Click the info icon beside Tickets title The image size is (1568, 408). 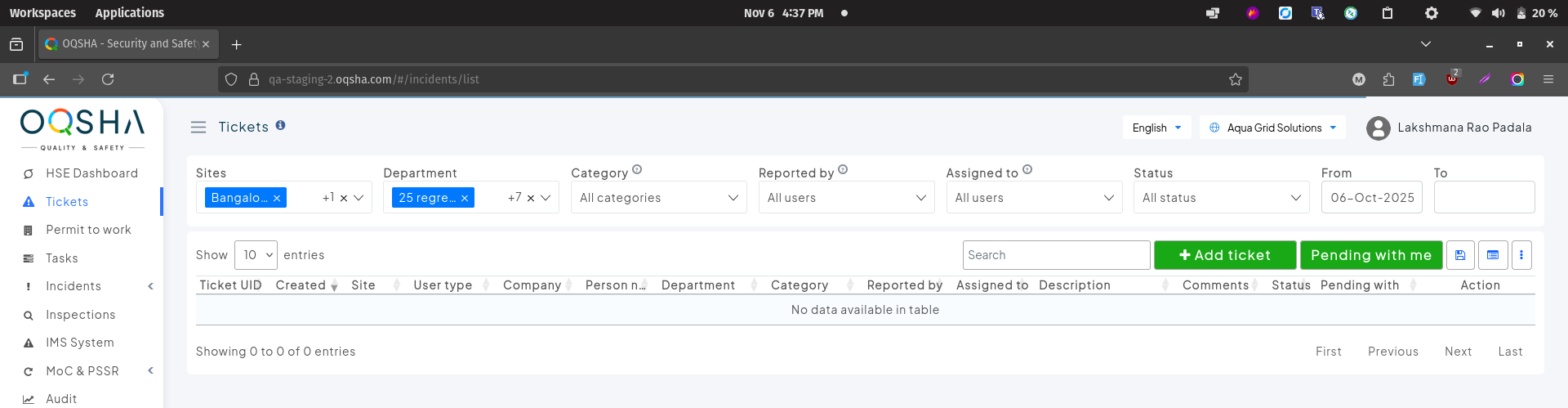tap(280, 125)
